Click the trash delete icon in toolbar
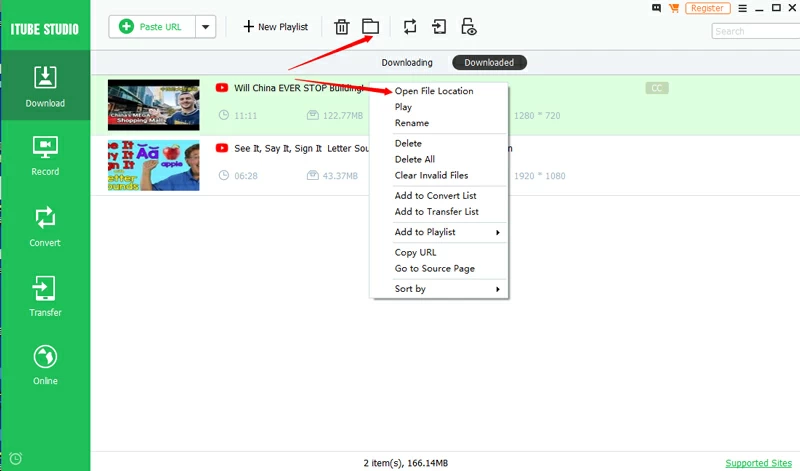 342,27
